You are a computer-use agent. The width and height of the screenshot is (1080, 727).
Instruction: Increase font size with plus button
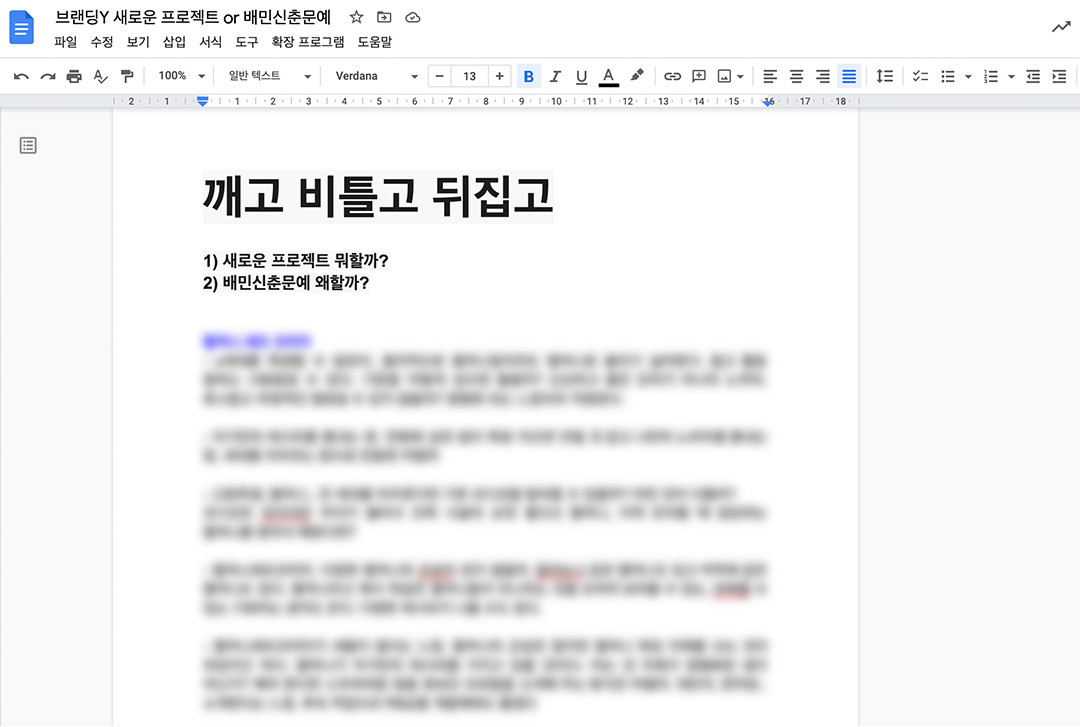coord(499,76)
